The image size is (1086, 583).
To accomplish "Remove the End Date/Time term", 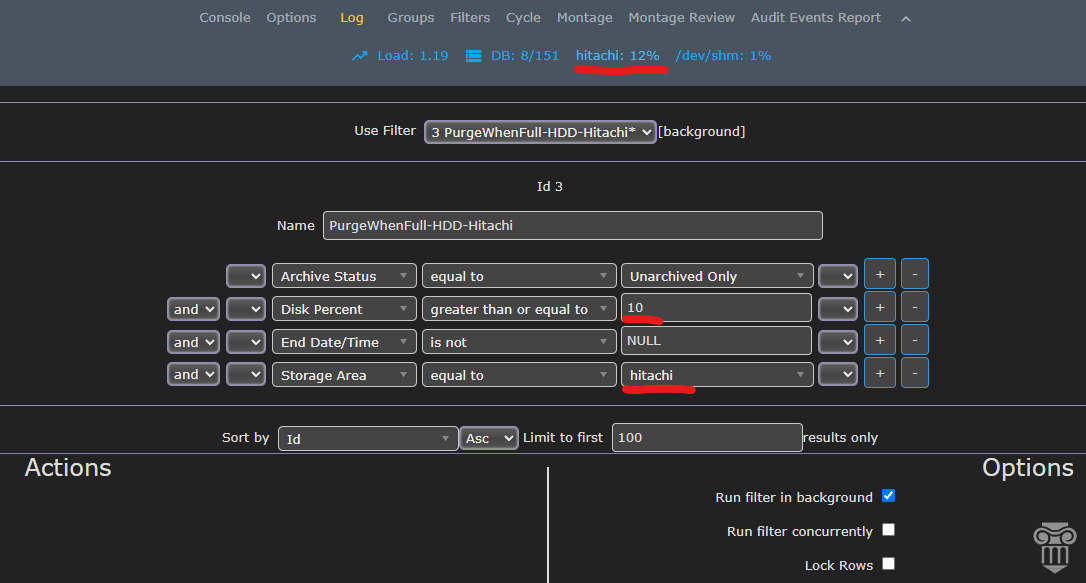I will pyautogui.click(x=915, y=340).
